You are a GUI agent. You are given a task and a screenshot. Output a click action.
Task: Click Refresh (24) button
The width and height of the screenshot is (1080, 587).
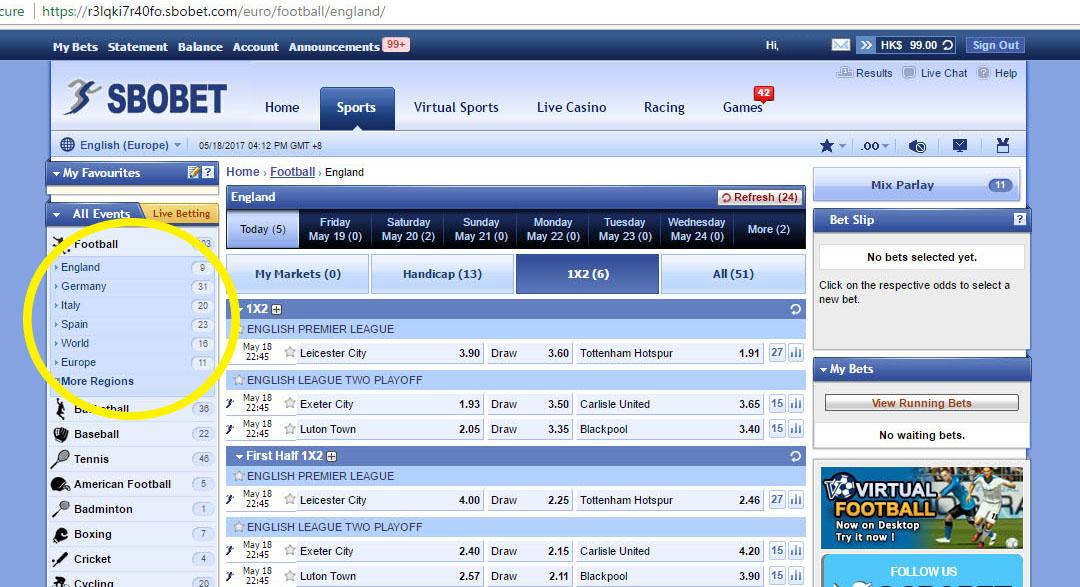click(x=759, y=197)
